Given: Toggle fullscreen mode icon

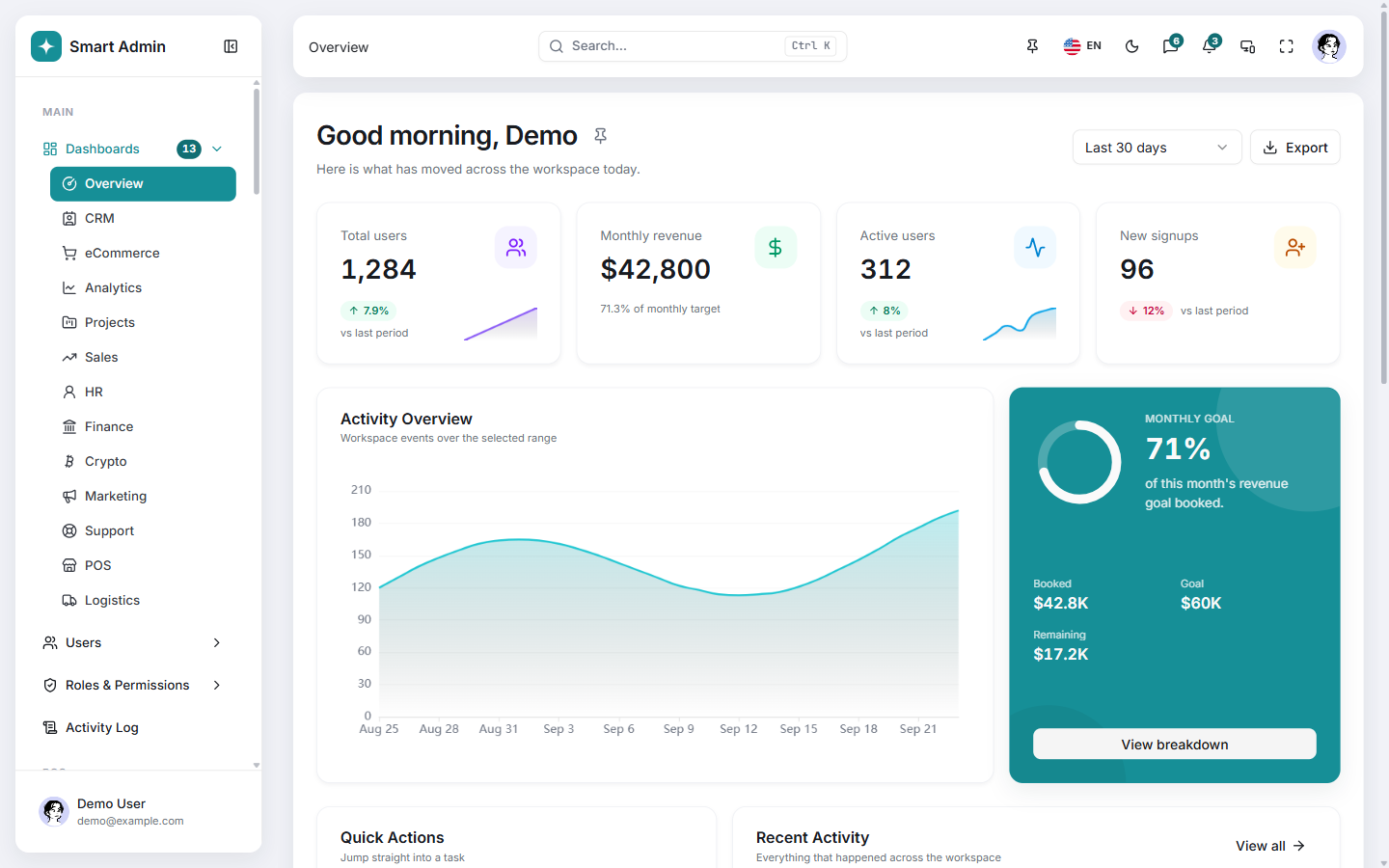Looking at the screenshot, I should pos(1287,46).
